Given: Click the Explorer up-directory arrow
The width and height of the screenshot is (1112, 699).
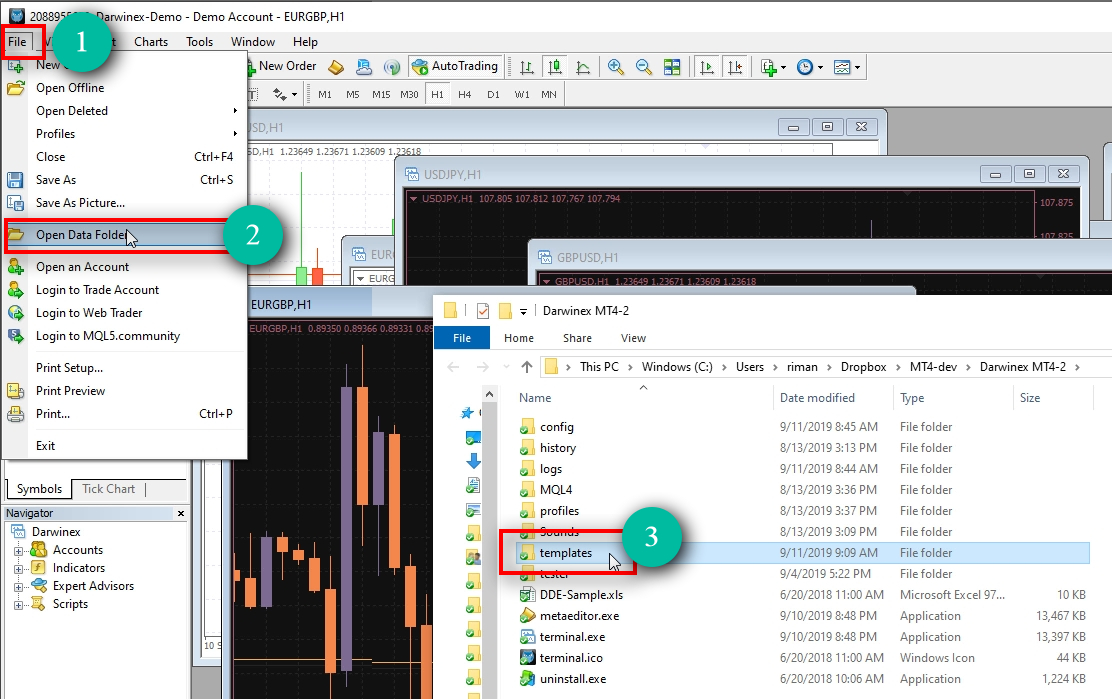Looking at the screenshot, I should click(x=526, y=367).
